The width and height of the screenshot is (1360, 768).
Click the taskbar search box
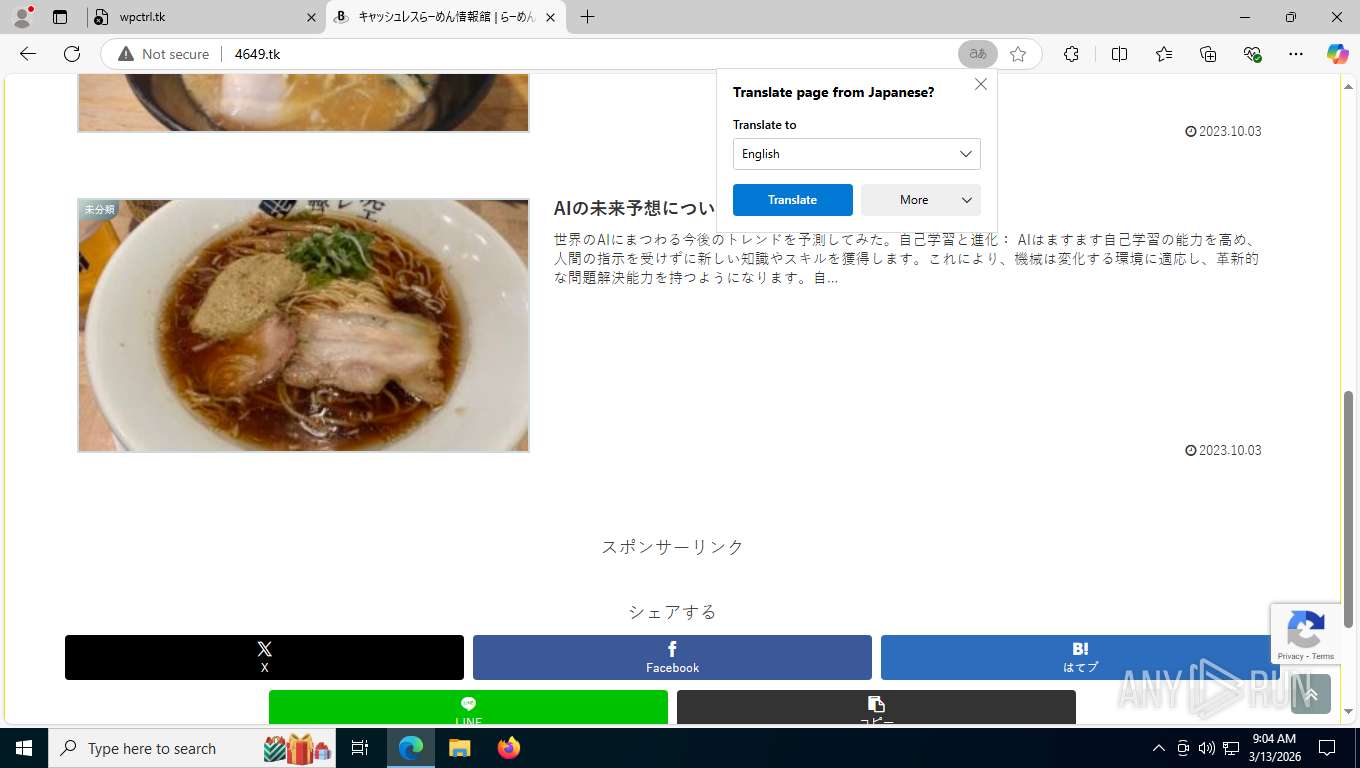[193, 748]
